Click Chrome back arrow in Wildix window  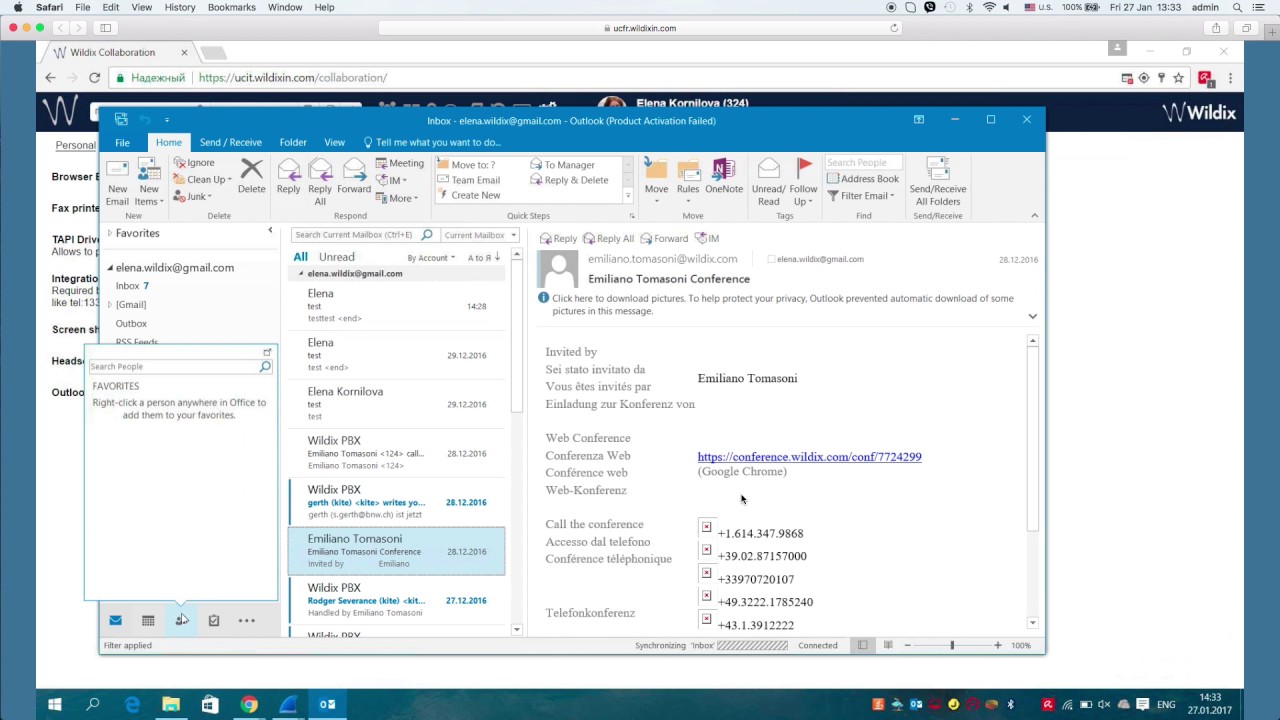(51, 77)
